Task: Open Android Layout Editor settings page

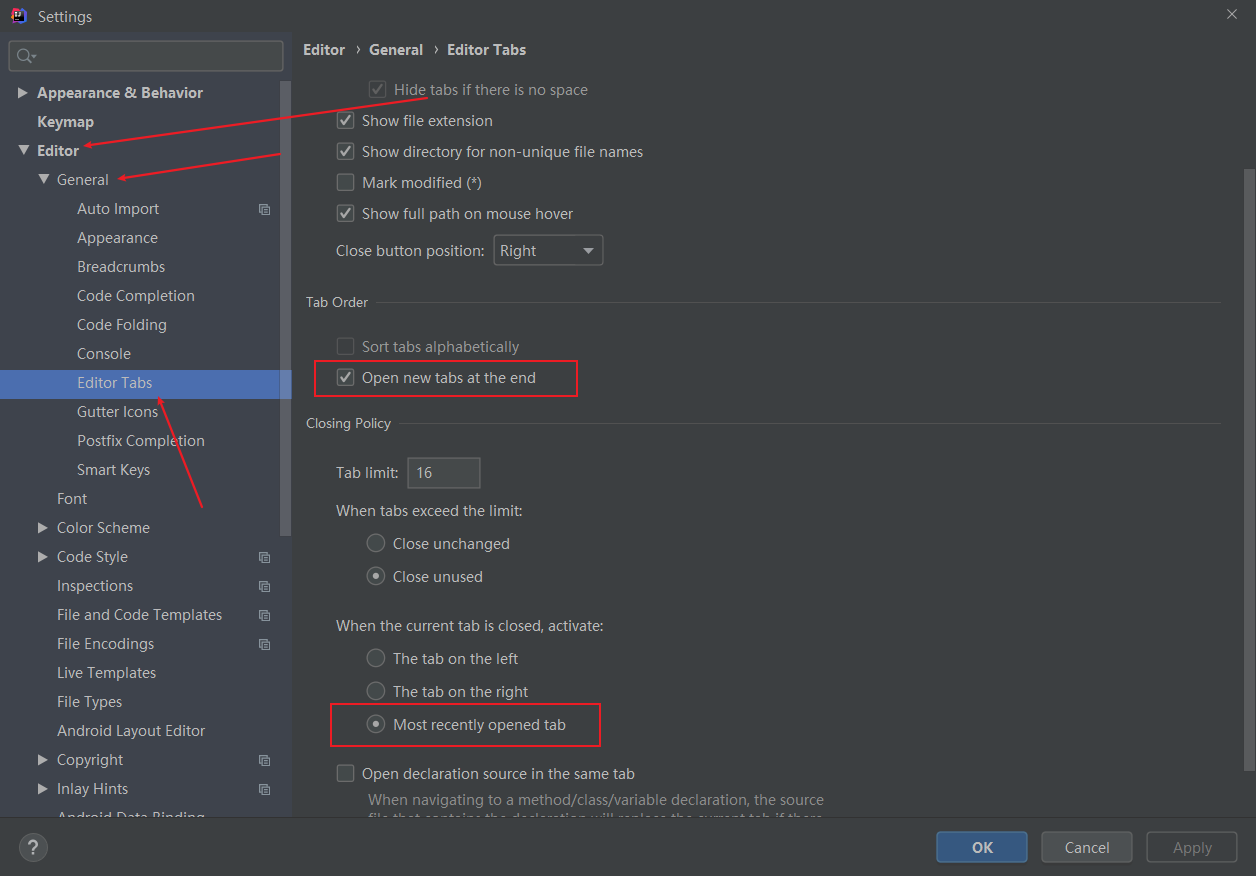Action: (131, 731)
